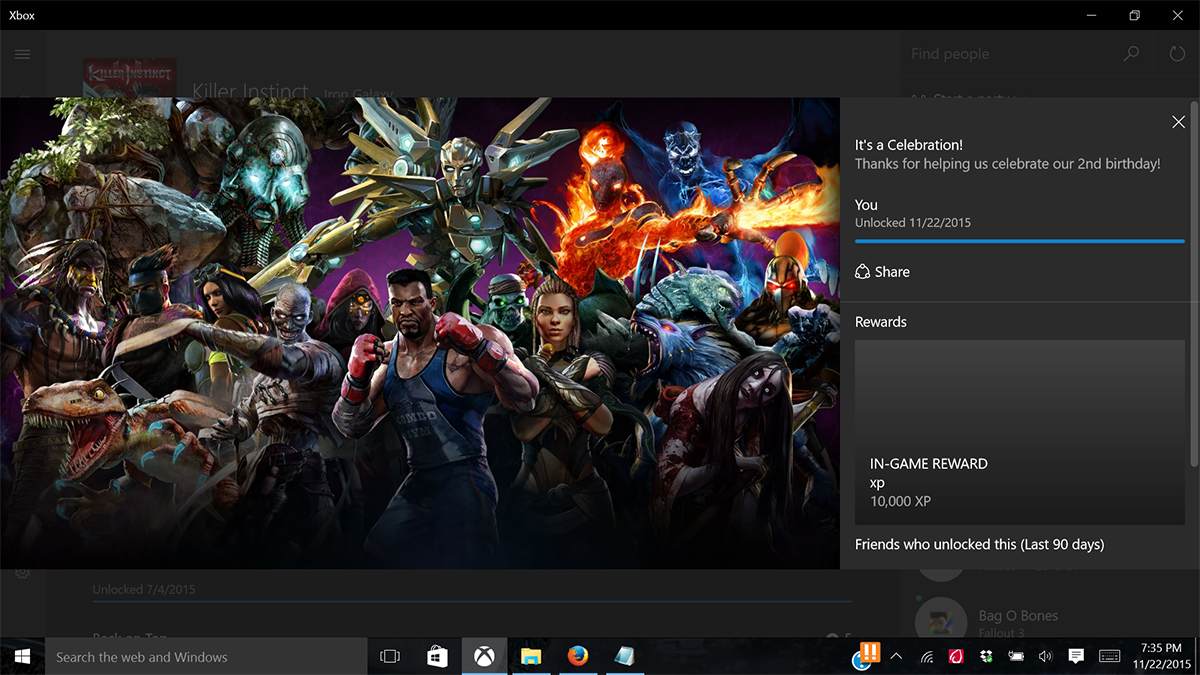Screen dimensions: 1200x675
Task: Open Wi-Fi network settings in tray
Action: tap(927, 657)
